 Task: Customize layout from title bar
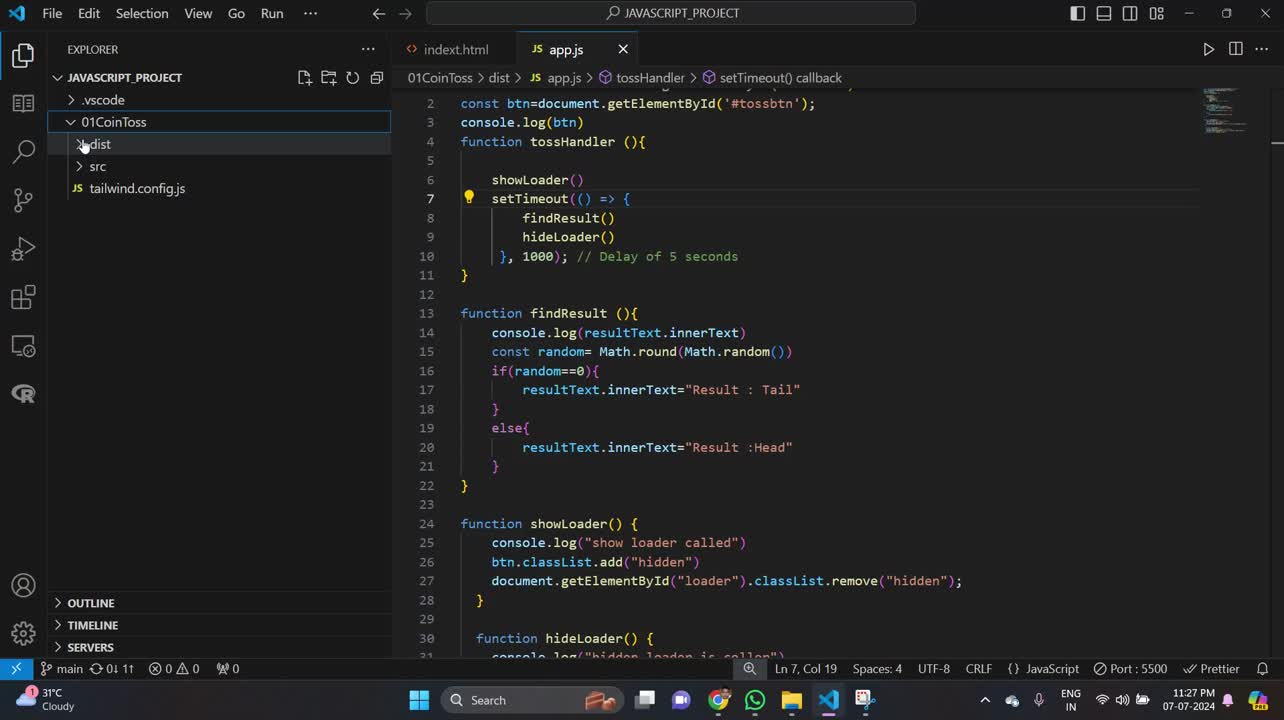click(x=1156, y=14)
